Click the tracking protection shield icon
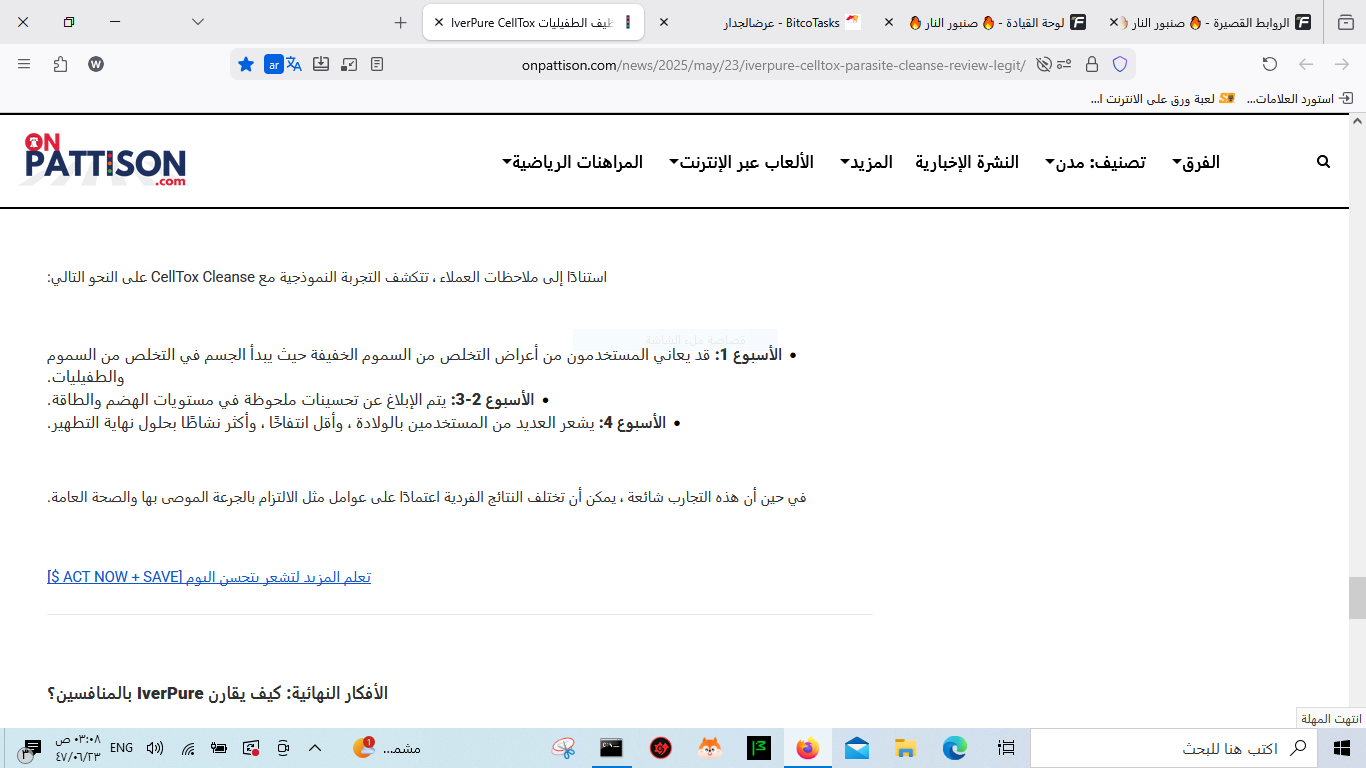1366x768 pixels. coord(1120,64)
